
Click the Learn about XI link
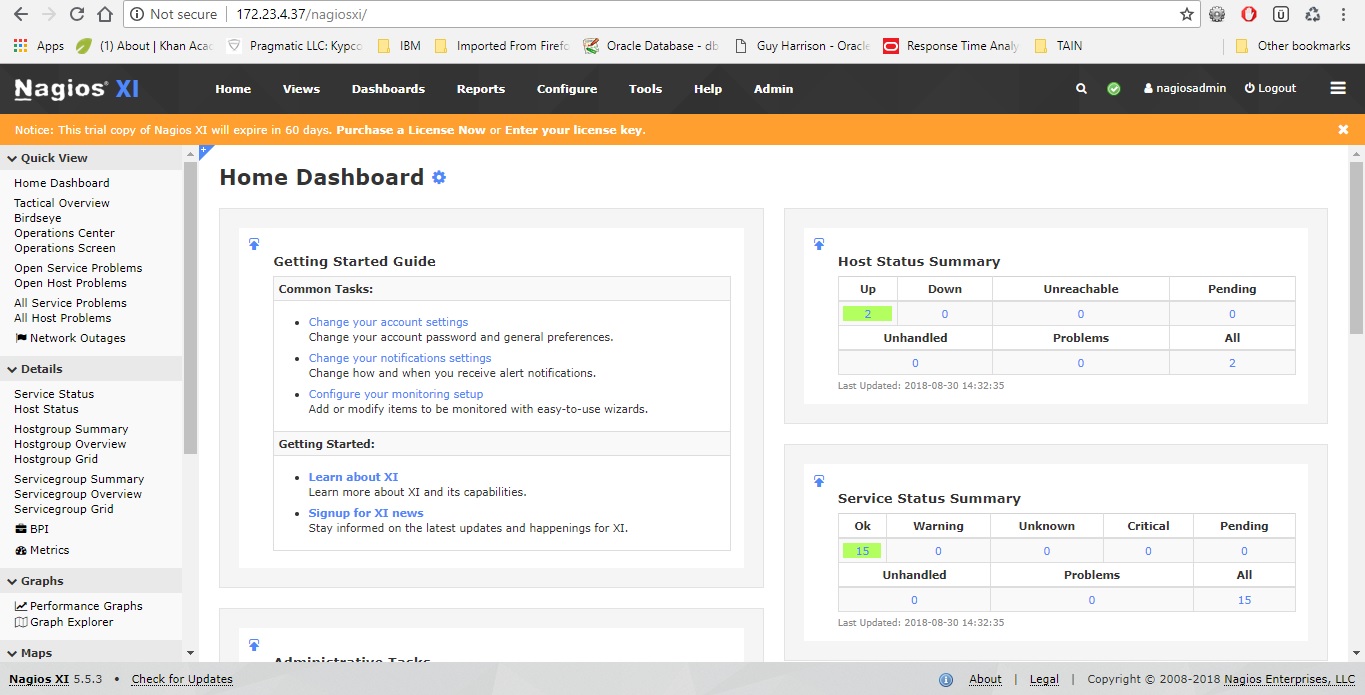353,477
